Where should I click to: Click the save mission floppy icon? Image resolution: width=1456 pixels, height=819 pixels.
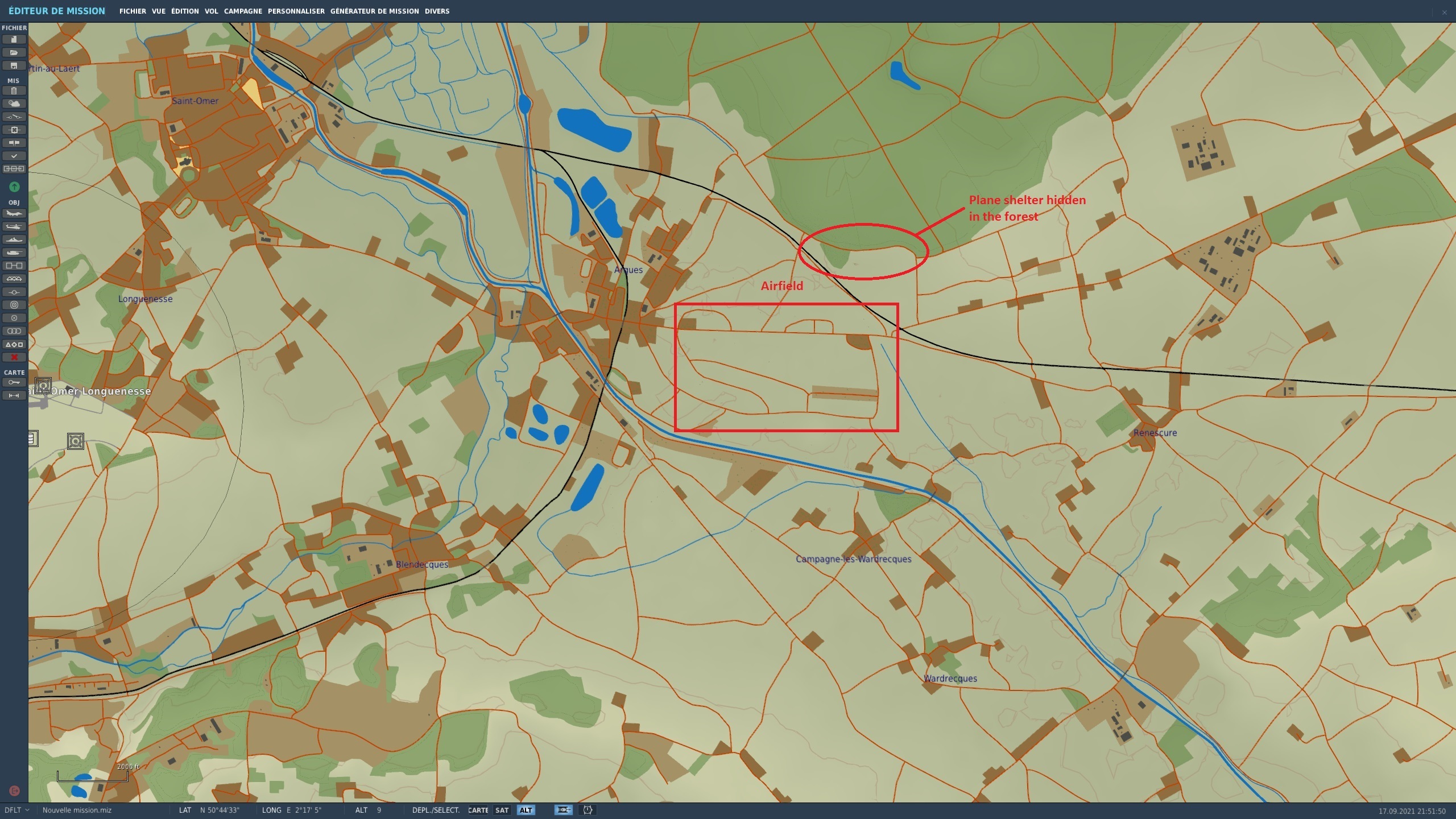click(14, 65)
